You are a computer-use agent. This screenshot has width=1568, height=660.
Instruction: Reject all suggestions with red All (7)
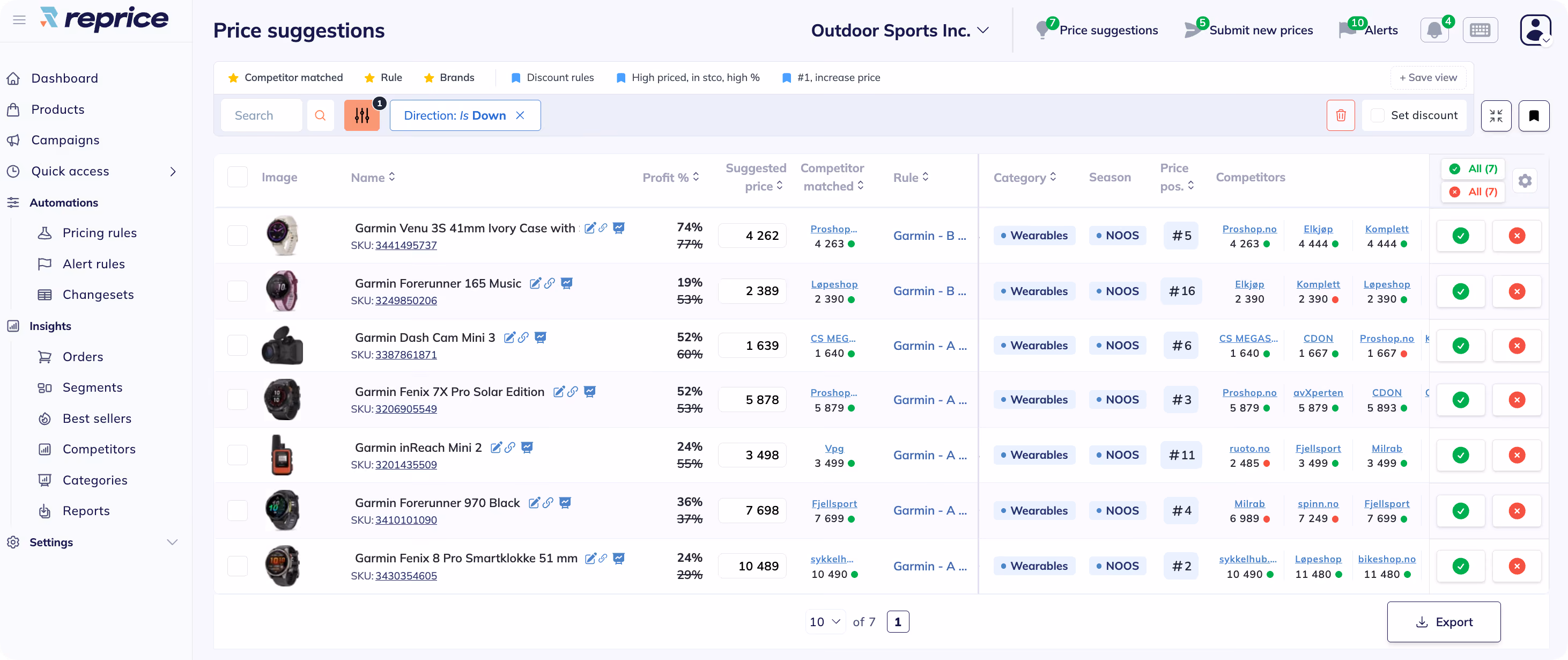point(1473,193)
